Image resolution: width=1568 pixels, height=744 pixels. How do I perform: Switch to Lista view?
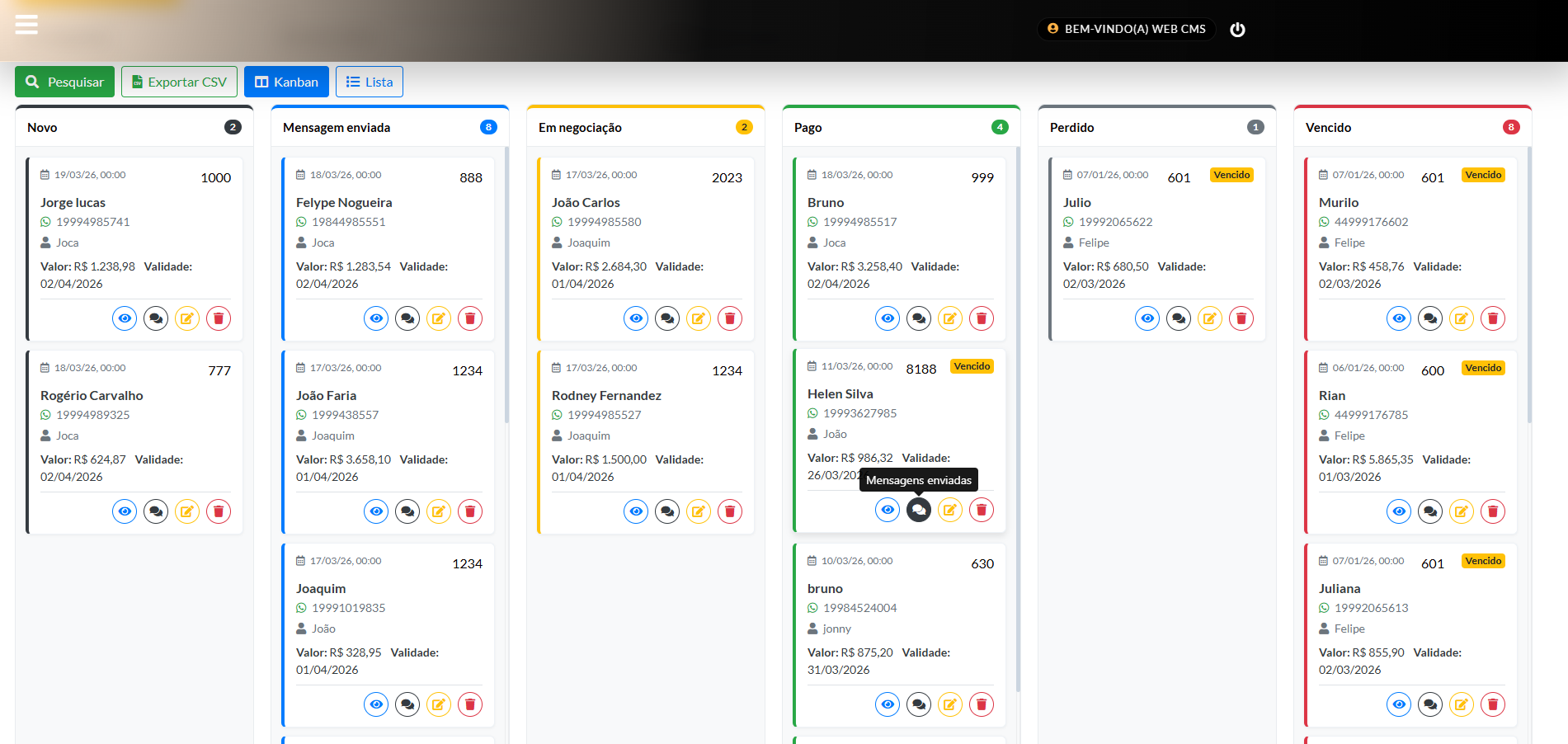coord(369,82)
